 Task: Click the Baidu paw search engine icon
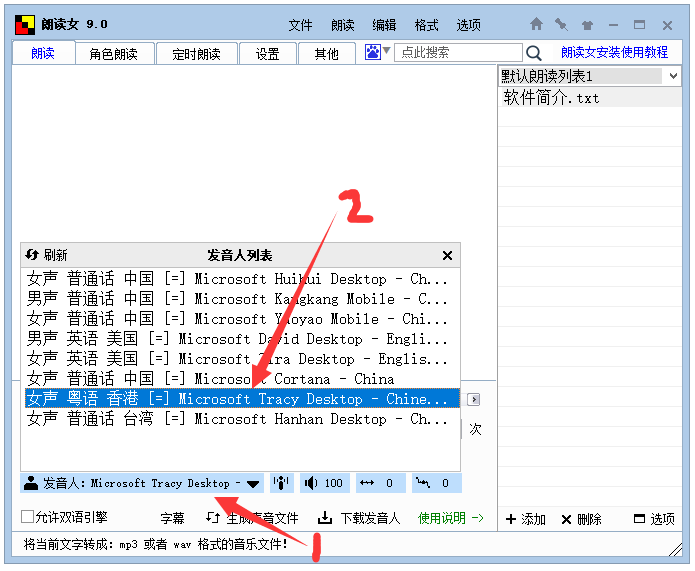coord(372,52)
